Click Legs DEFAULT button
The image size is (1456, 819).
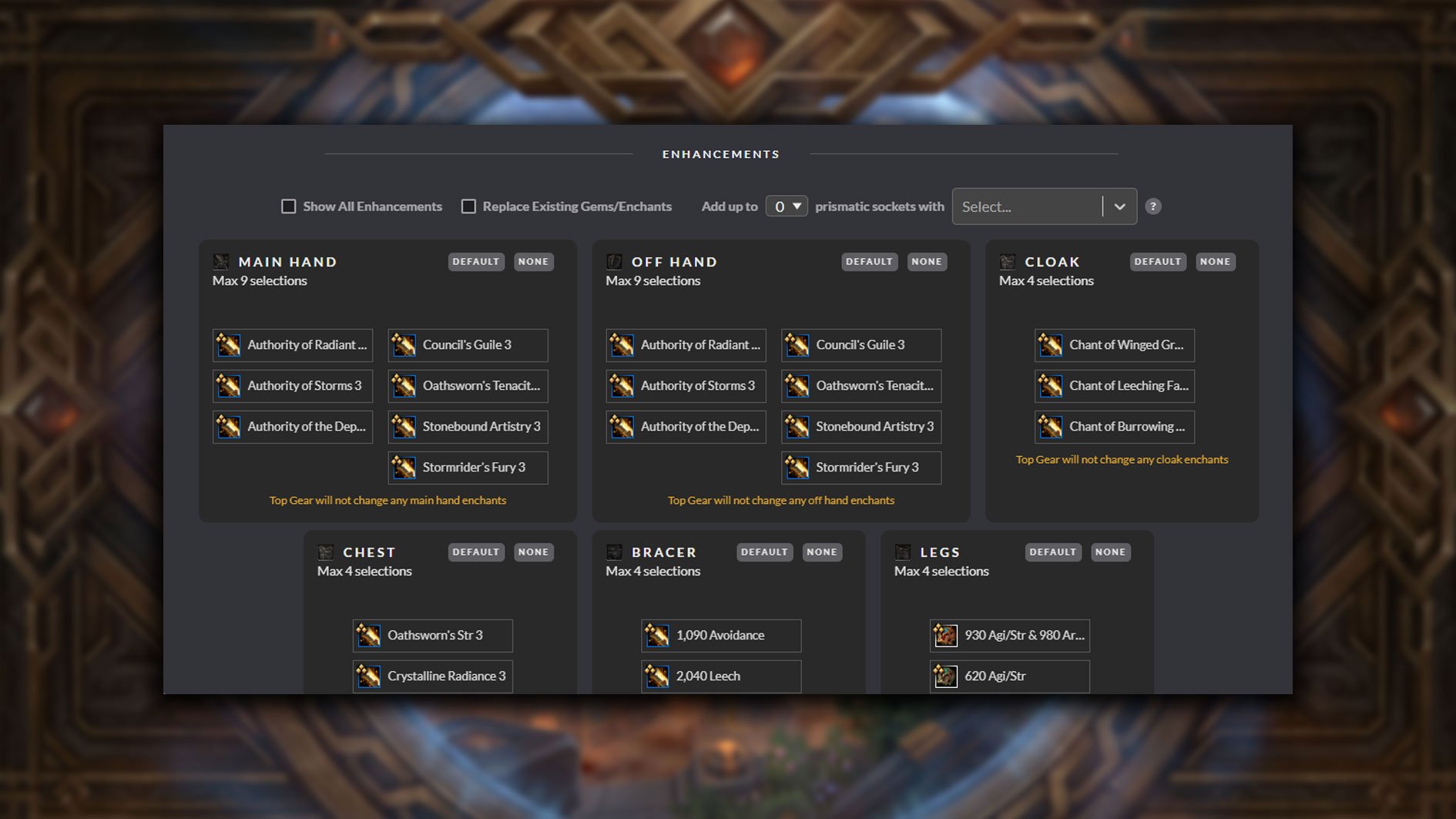coord(1053,552)
